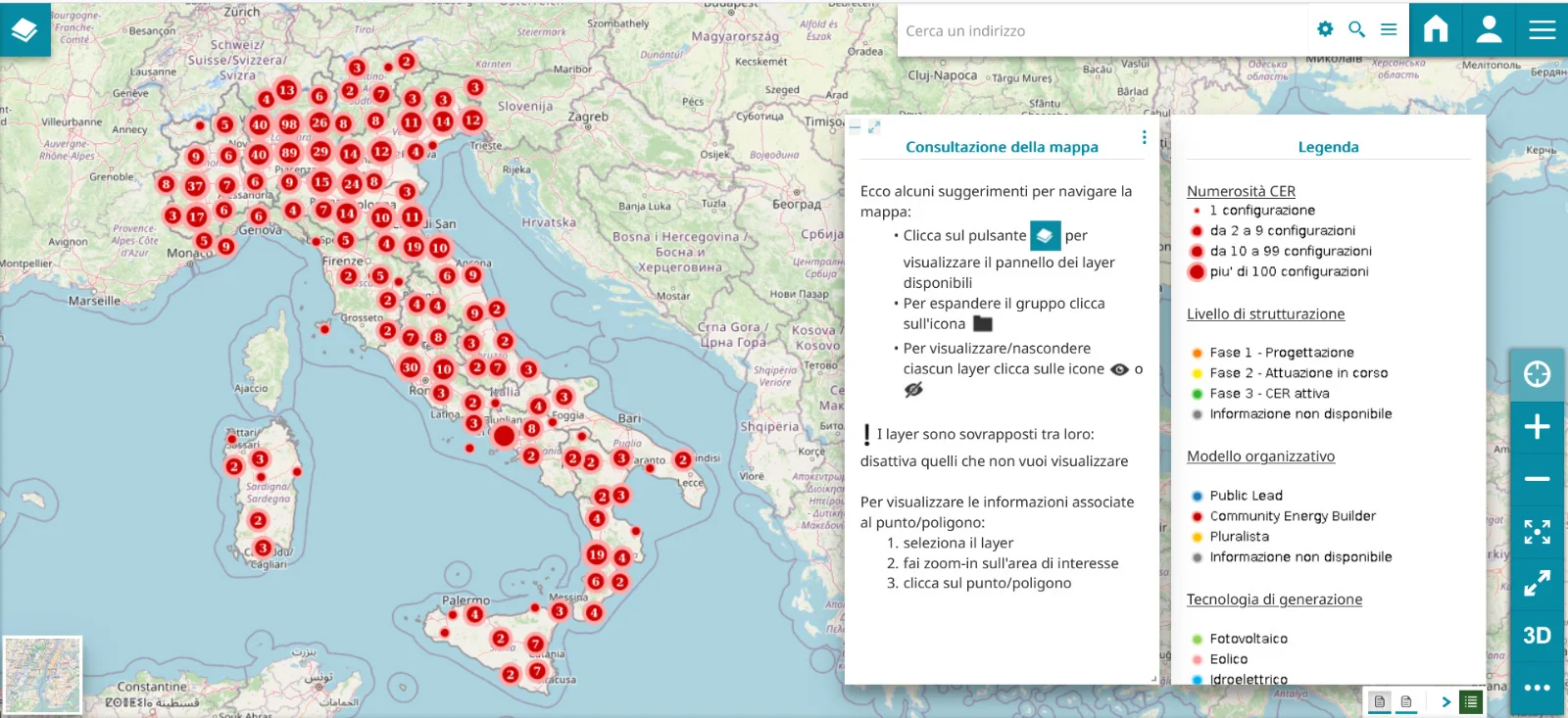Click the eye icon in help text
This screenshot has height=718, width=1568.
click(1119, 369)
